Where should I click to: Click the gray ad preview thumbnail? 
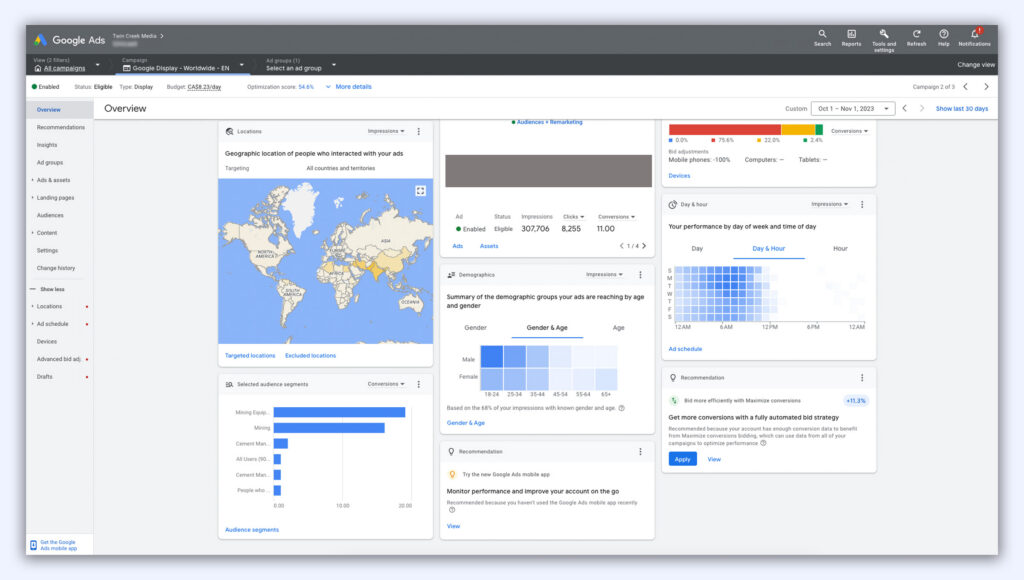click(549, 171)
